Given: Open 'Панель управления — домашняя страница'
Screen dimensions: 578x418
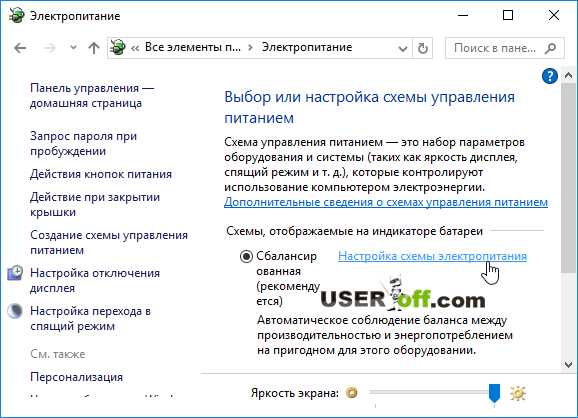Looking at the screenshot, I should [x=92, y=95].
